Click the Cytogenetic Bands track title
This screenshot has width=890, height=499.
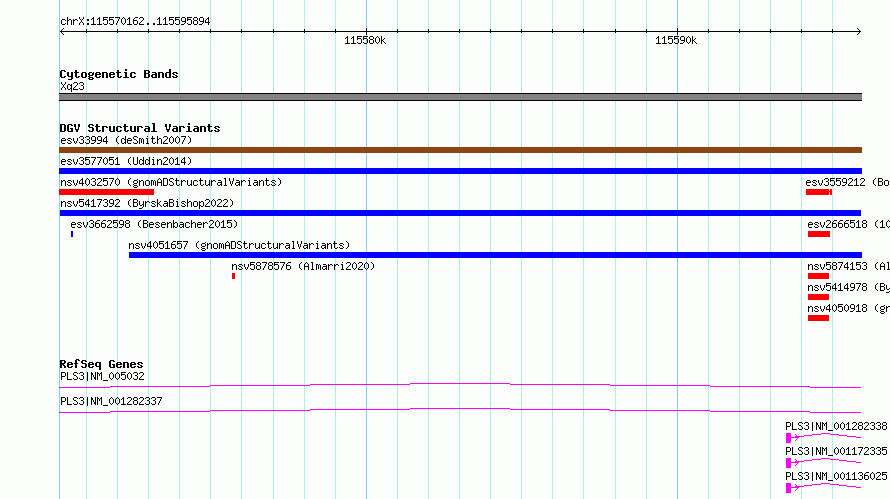(x=119, y=74)
